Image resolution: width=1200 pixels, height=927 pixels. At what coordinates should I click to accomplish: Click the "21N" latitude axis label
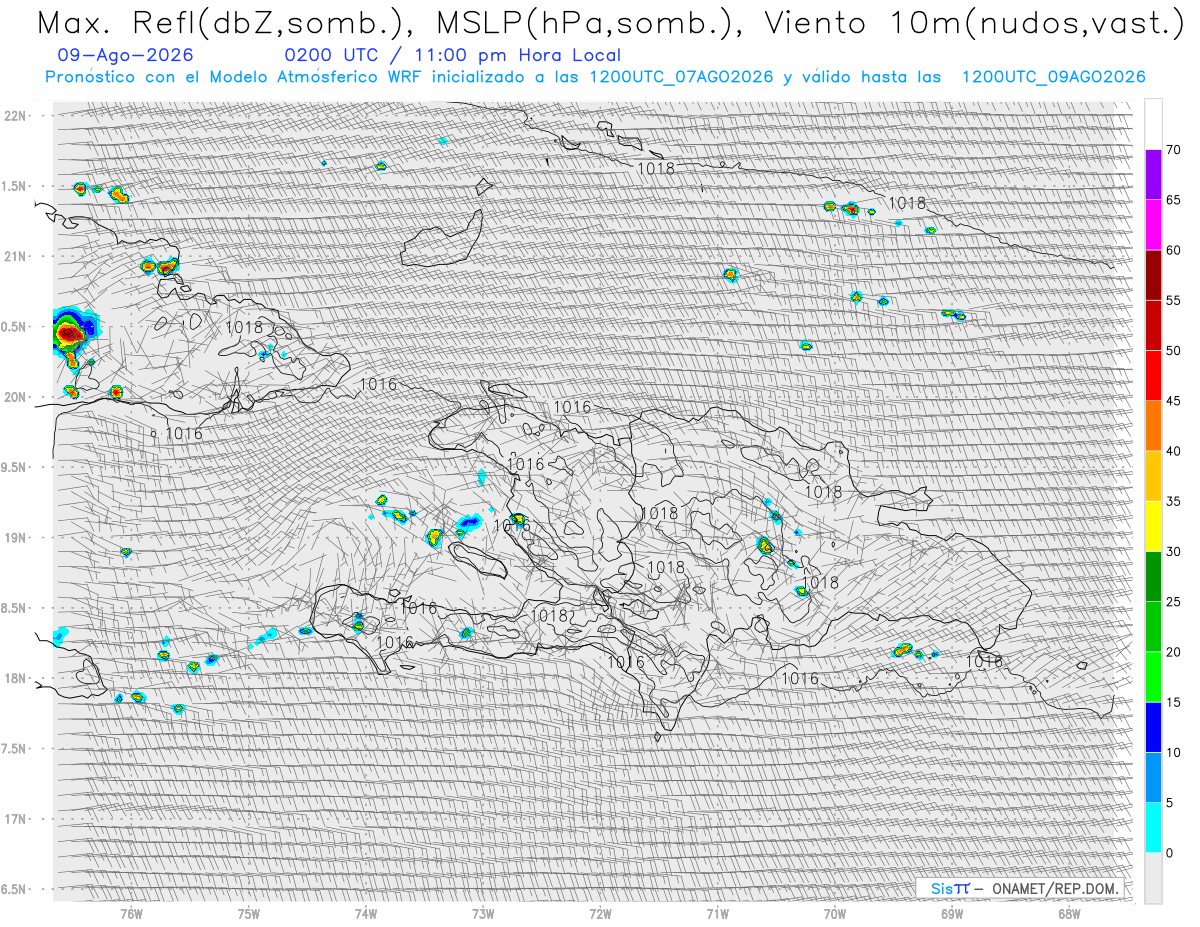(x=15, y=256)
